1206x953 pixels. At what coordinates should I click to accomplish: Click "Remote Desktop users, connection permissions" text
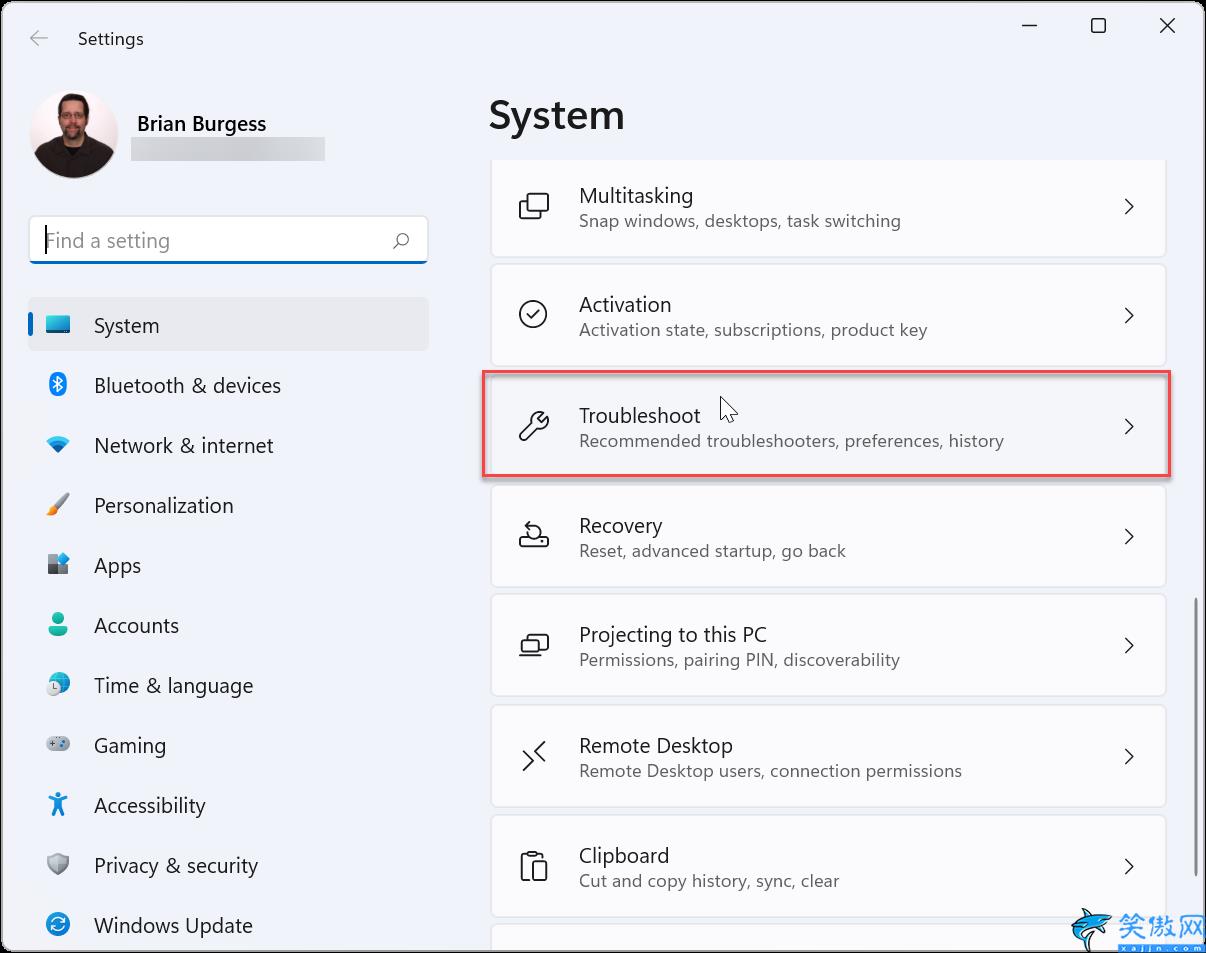[x=770, y=771]
